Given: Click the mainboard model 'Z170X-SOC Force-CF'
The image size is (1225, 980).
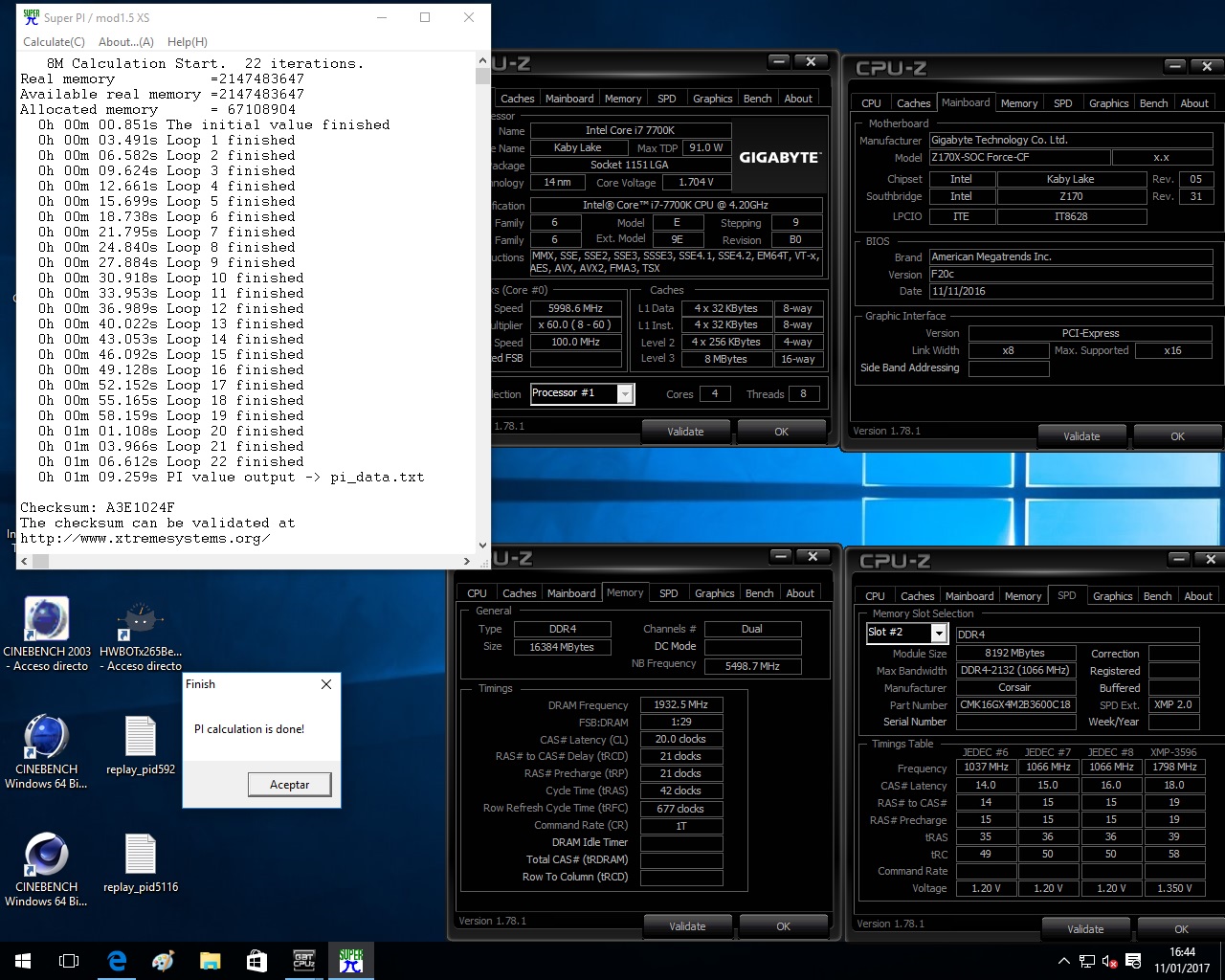Looking at the screenshot, I should click(1019, 157).
